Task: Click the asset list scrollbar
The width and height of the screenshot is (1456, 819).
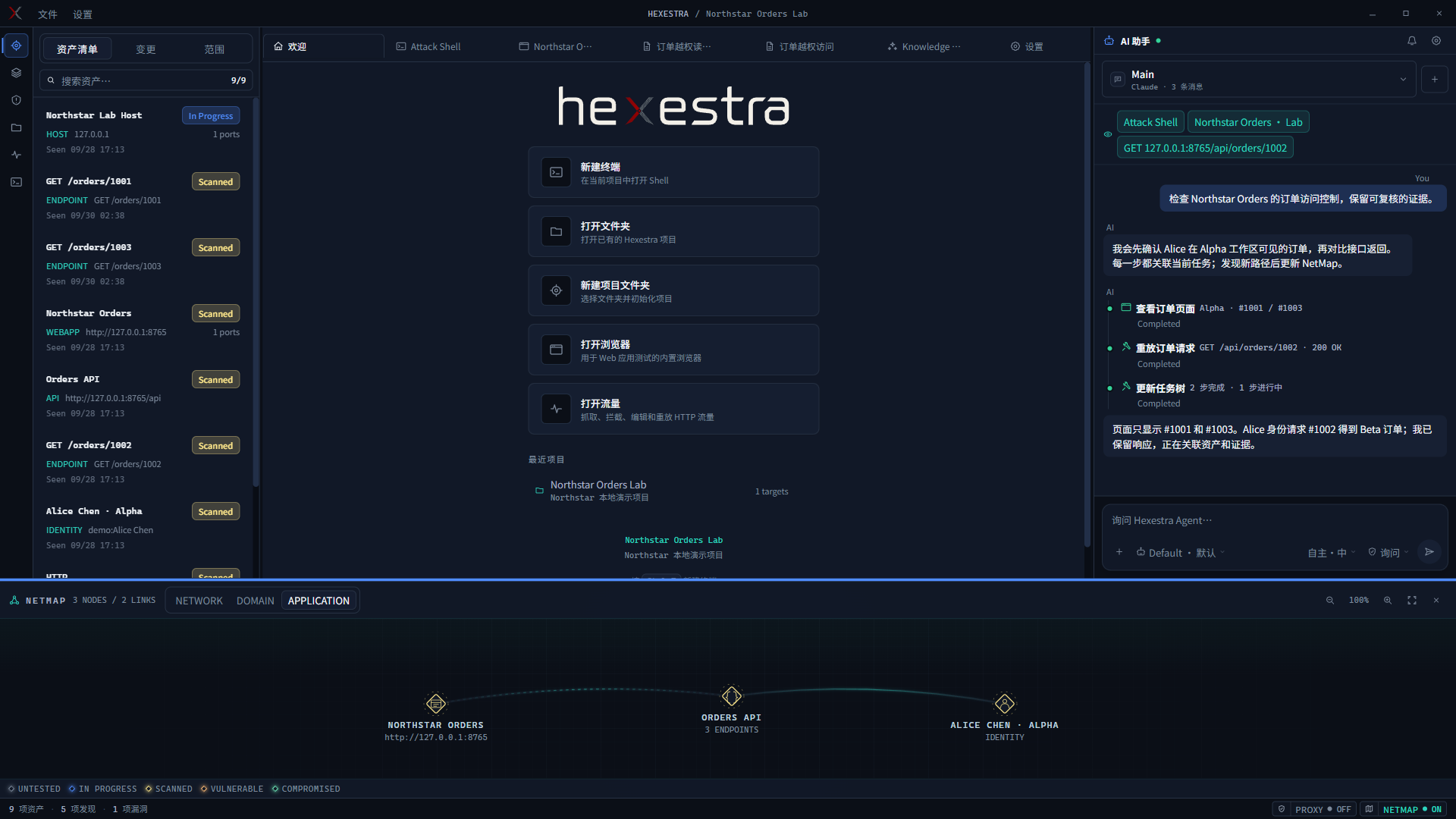Action: tap(256, 292)
